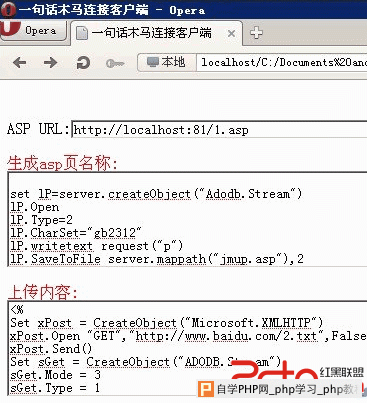Go back with the left arrow
This screenshot has width=367, height=403.
(x=20, y=62)
